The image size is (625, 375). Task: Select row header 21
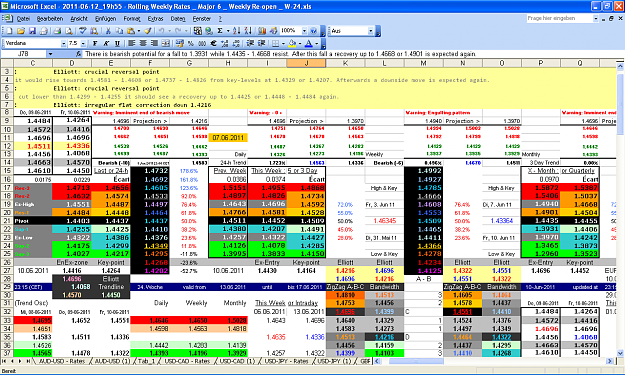[x=7, y=221]
